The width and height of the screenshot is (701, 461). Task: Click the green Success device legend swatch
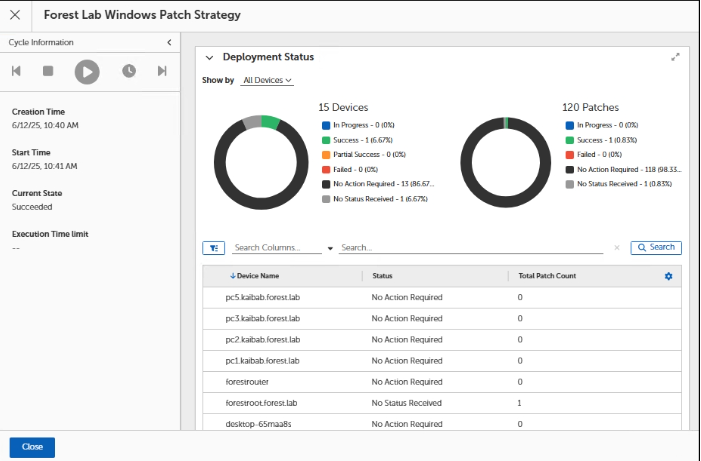tap(325, 140)
